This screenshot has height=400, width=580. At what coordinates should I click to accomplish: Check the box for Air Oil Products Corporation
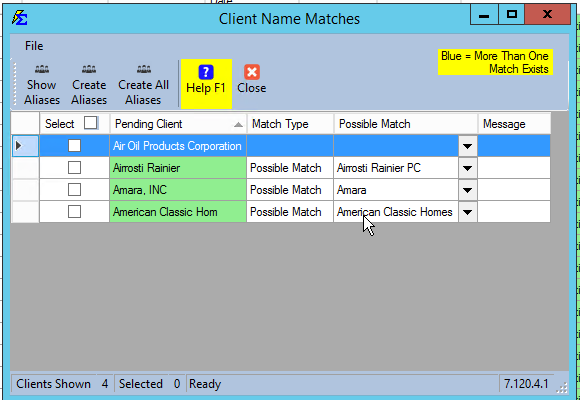coord(74,145)
